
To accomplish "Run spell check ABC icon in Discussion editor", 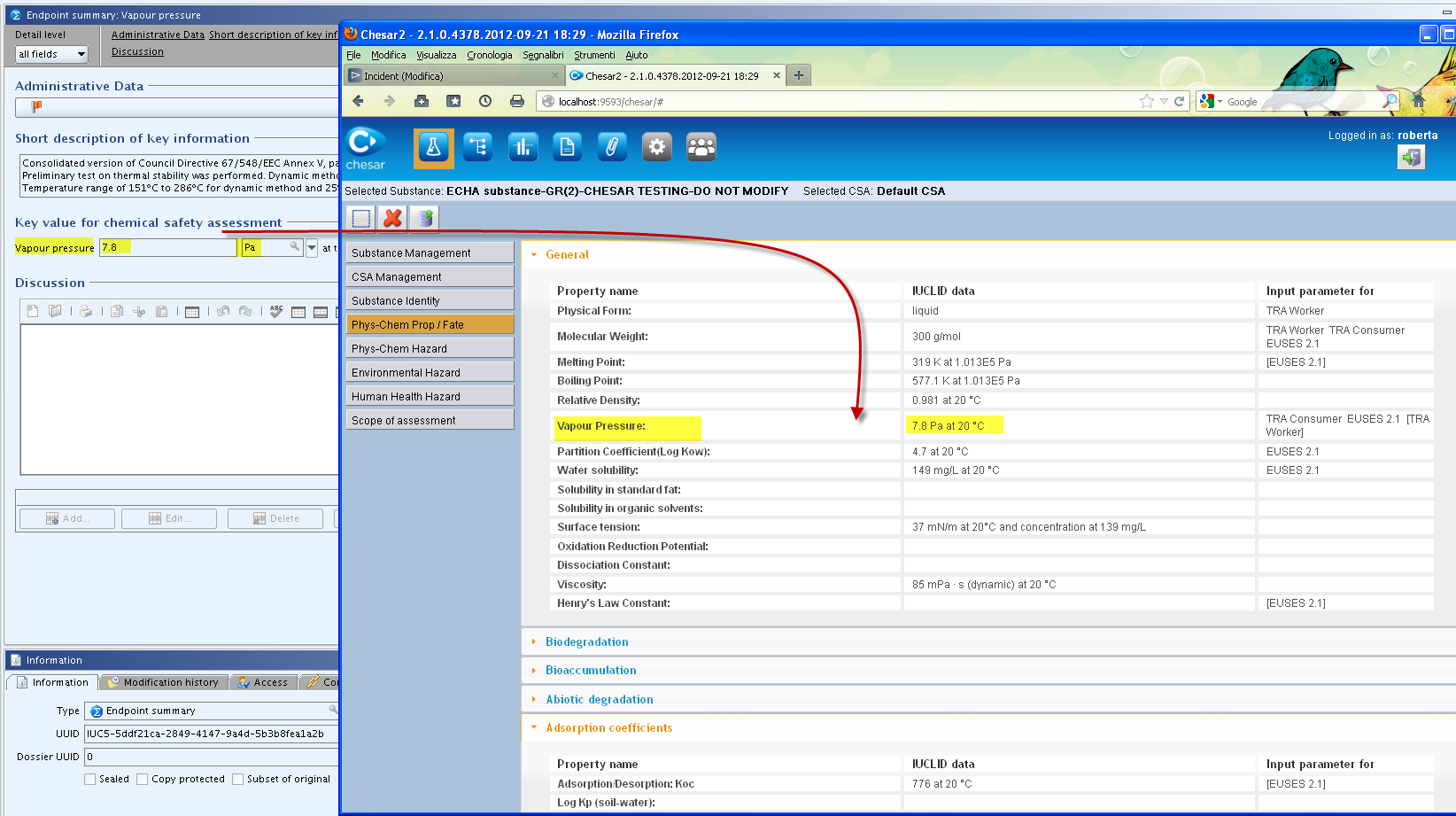I will (x=276, y=311).
